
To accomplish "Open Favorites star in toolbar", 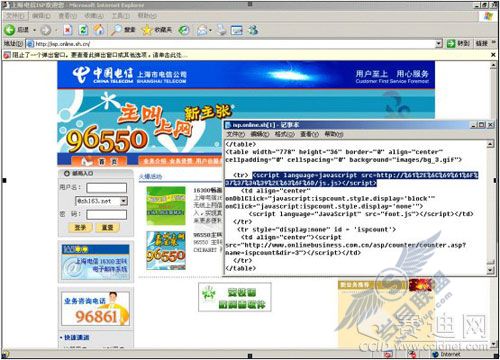I will (x=147, y=30).
